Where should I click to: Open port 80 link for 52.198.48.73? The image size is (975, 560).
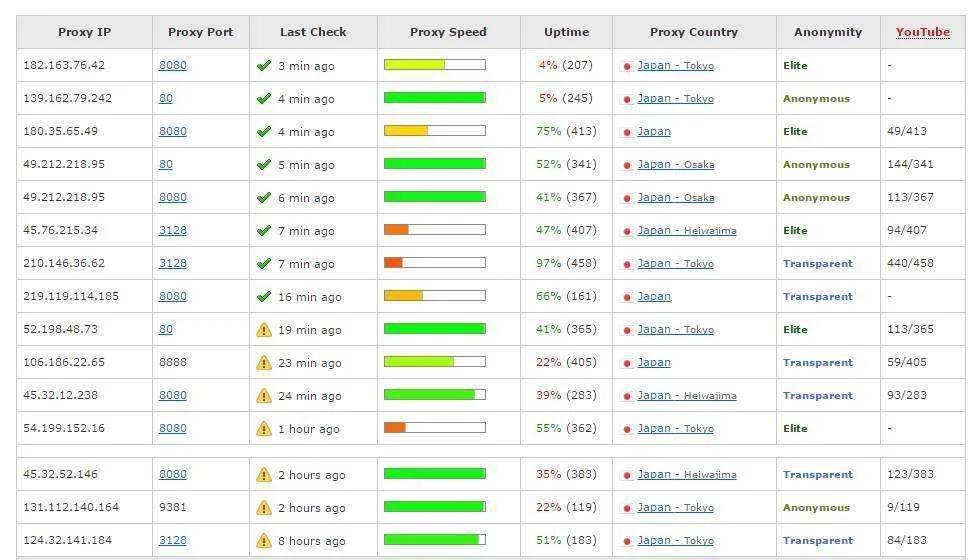pyautogui.click(x=166, y=329)
